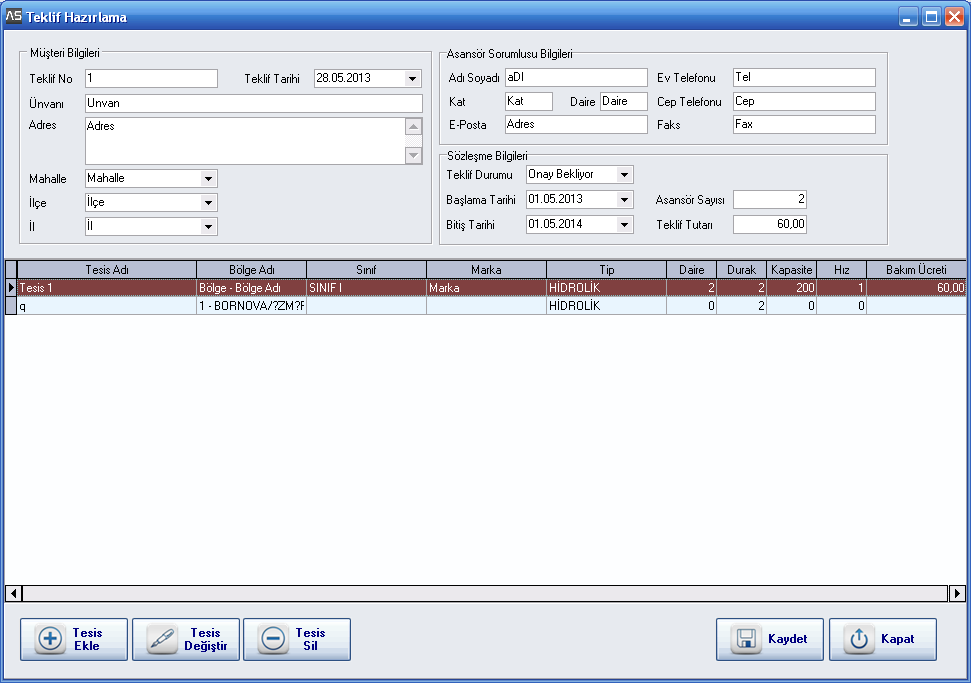Screen dimensions: 971x683
Task: Save with the Kaydet button
Action: click(x=770, y=639)
